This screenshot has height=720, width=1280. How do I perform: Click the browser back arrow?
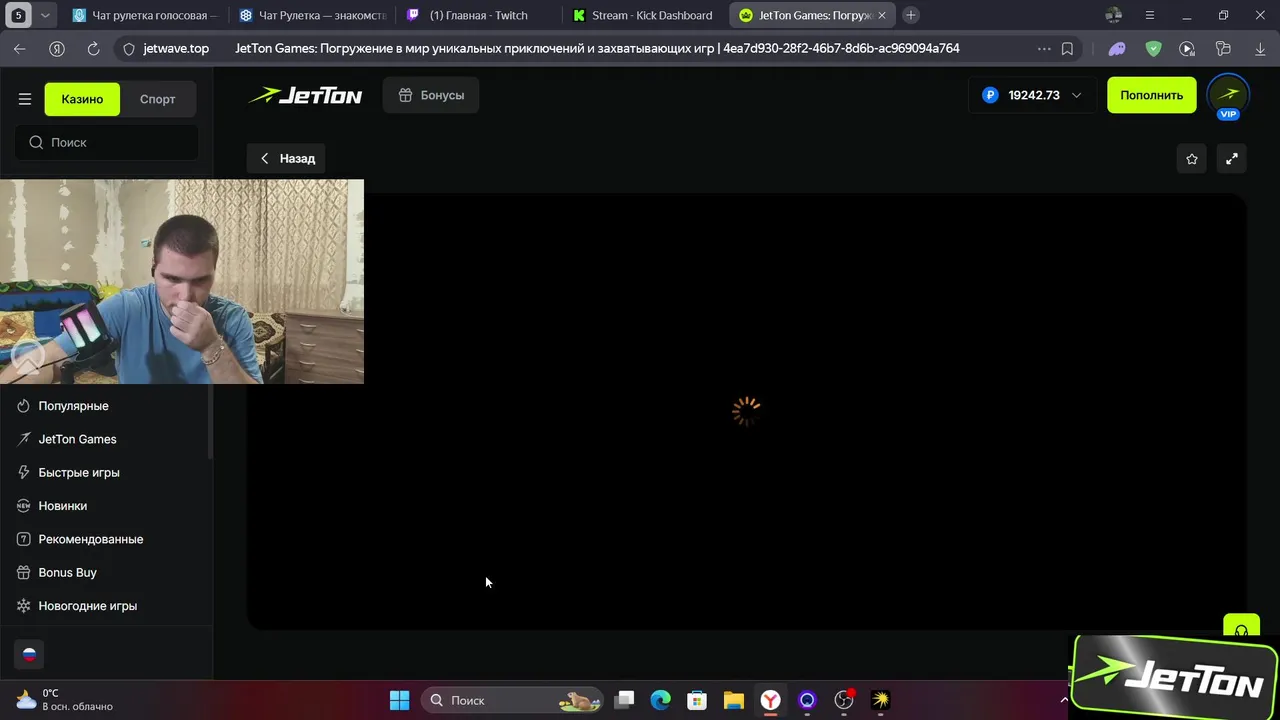pyautogui.click(x=20, y=48)
